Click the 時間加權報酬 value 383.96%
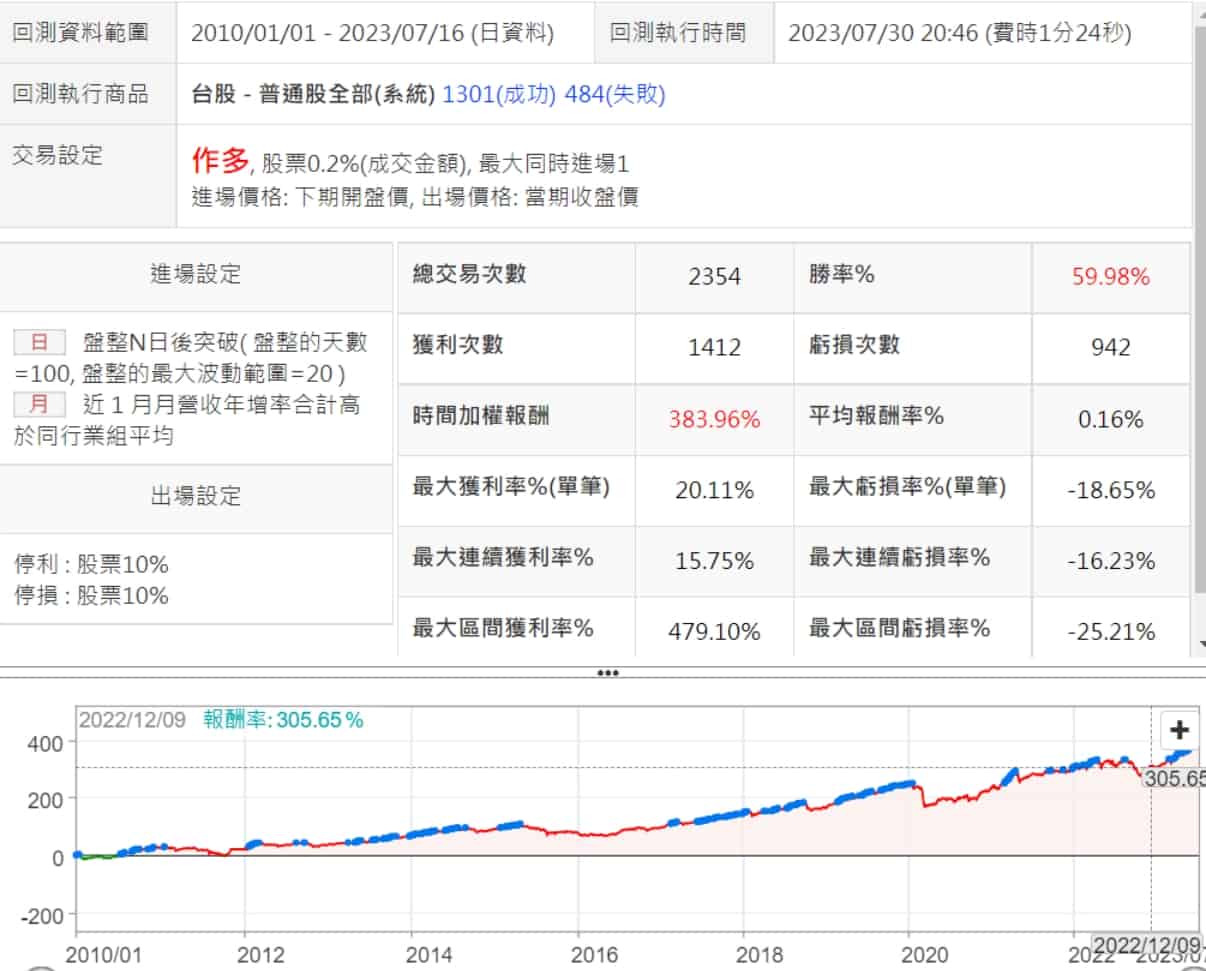This screenshot has height=971, width=1206. click(715, 420)
